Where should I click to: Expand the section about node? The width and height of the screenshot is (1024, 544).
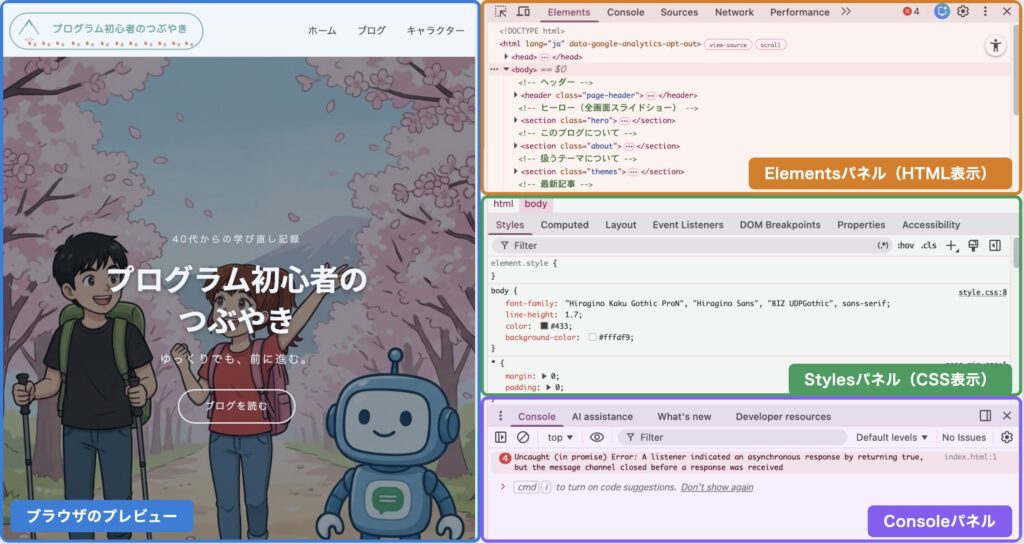point(516,146)
